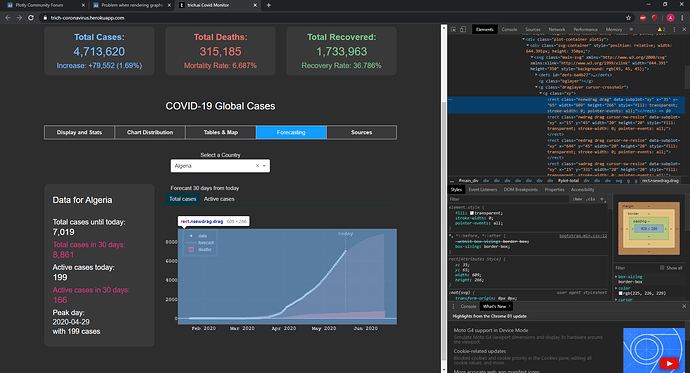Open the Event Listeners pane
Screen dimensions: 690x373
pos(482,190)
